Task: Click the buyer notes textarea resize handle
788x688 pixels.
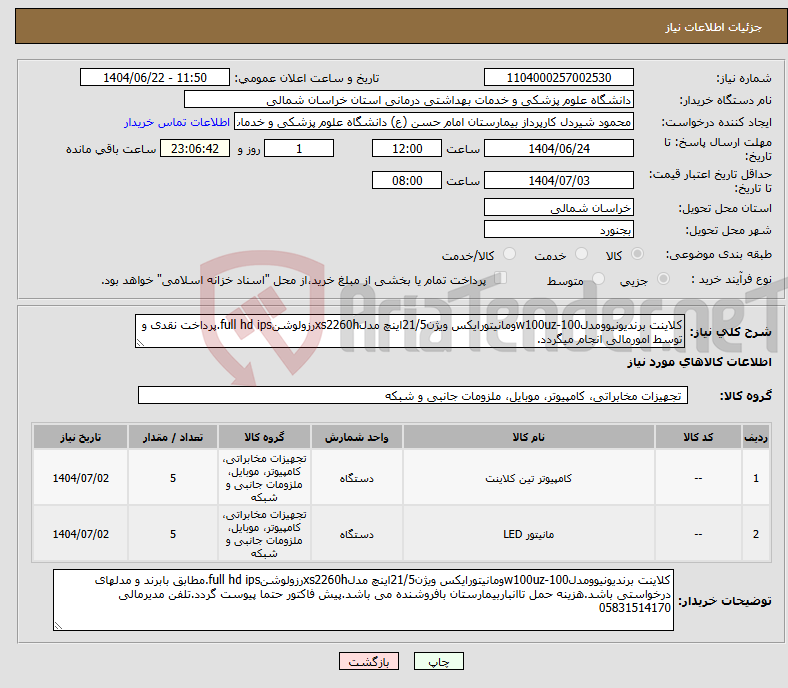Action: (x=58, y=626)
